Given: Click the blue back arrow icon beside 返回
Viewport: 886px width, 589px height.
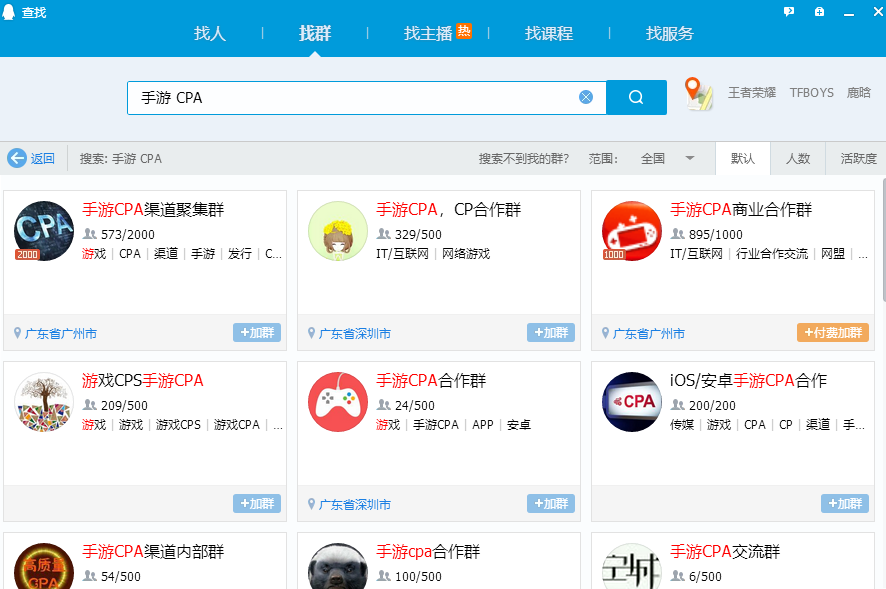Looking at the screenshot, I should [17, 158].
